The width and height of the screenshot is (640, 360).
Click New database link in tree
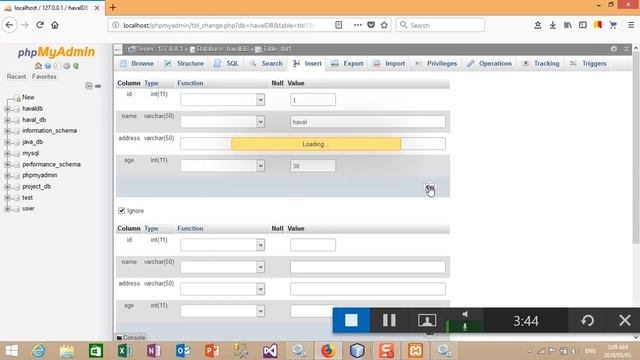(x=28, y=97)
